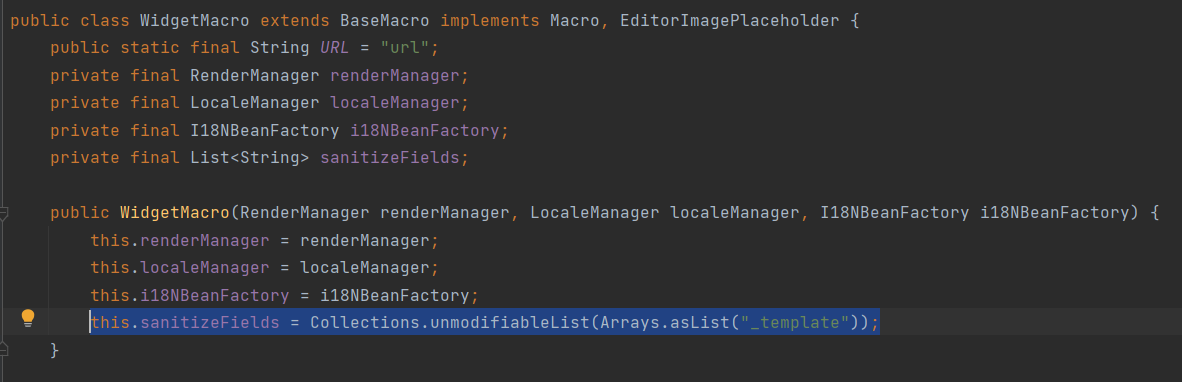This screenshot has width=1182, height=382.
Task: Click the Arrays class reference
Action: point(629,322)
